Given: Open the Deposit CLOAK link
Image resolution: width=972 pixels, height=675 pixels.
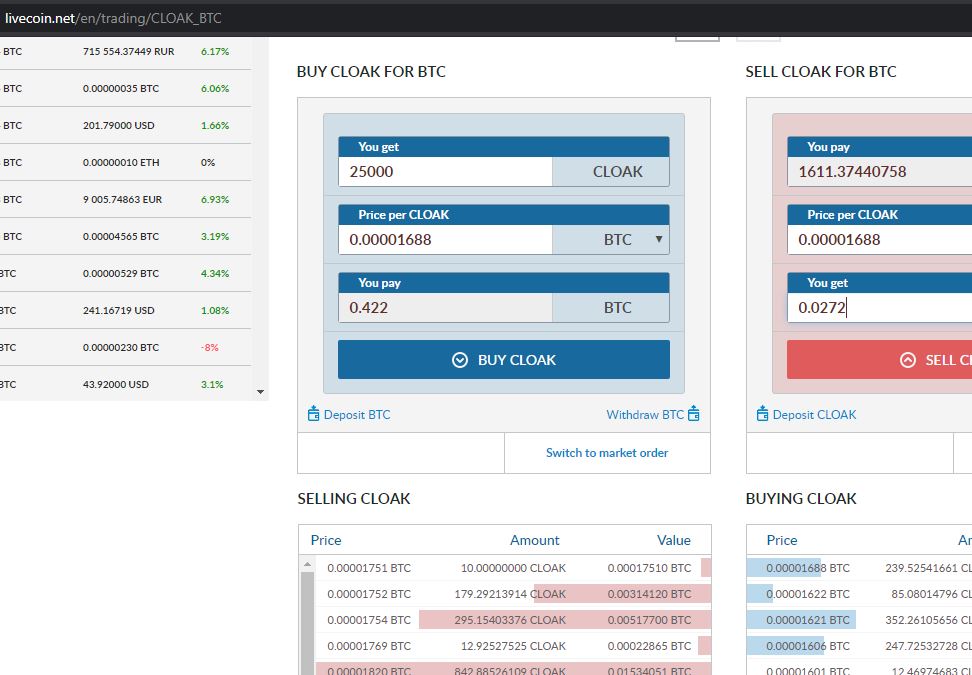Looking at the screenshot, I should (x=806, y=414).
